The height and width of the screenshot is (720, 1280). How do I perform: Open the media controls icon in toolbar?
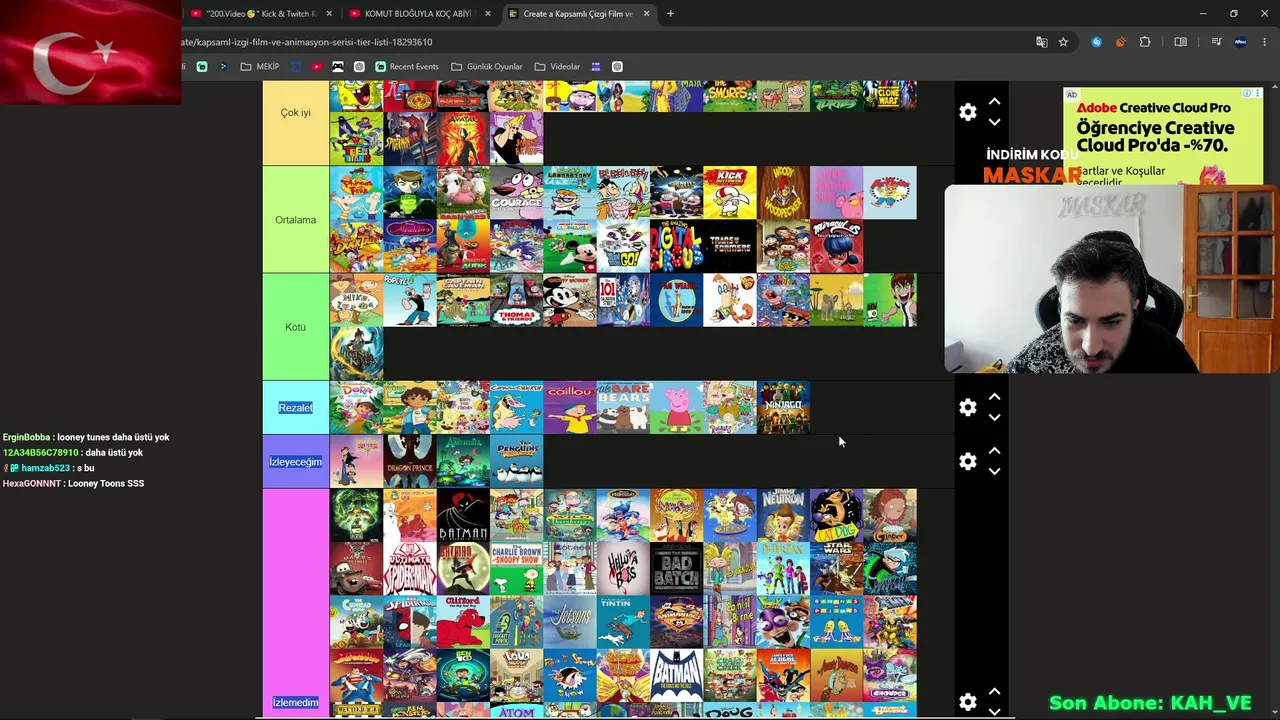(1216, 42)
